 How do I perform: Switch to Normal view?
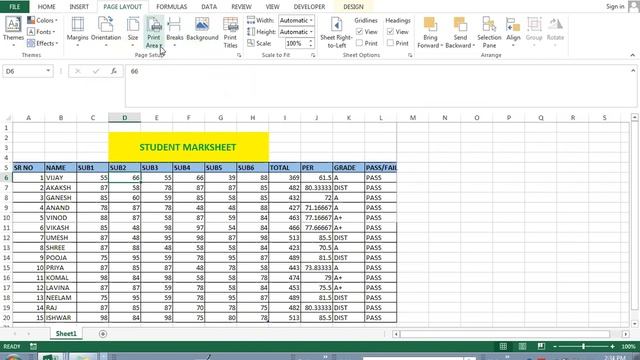point(503,346)
